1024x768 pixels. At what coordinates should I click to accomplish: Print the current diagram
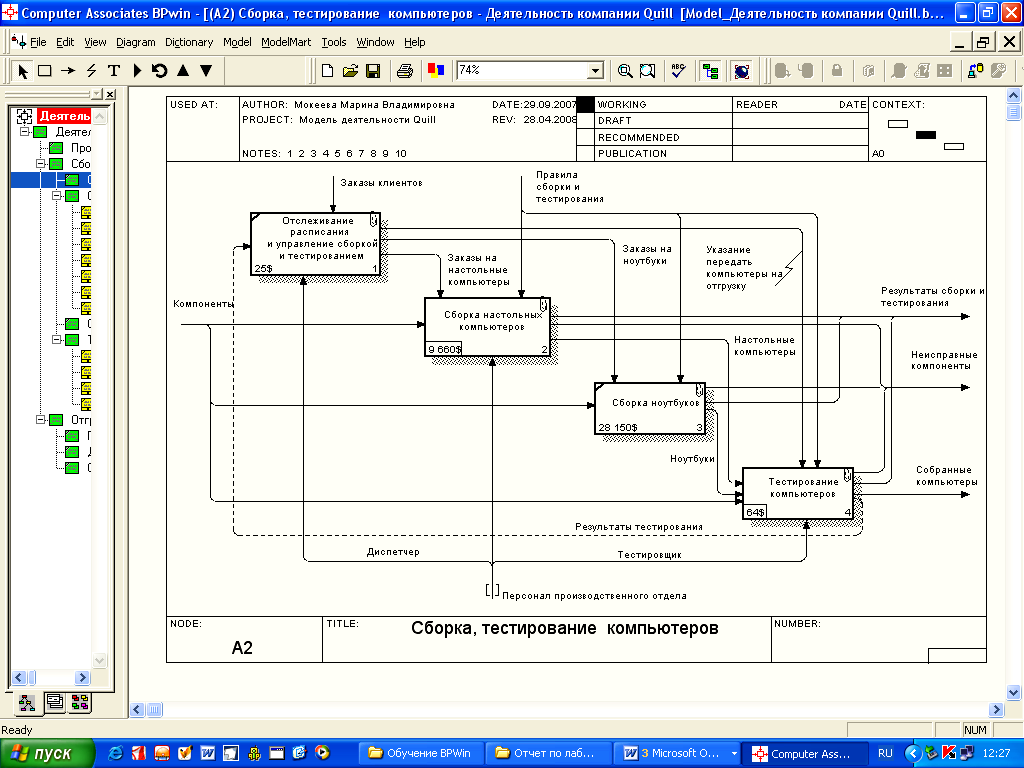coord(405,71)
